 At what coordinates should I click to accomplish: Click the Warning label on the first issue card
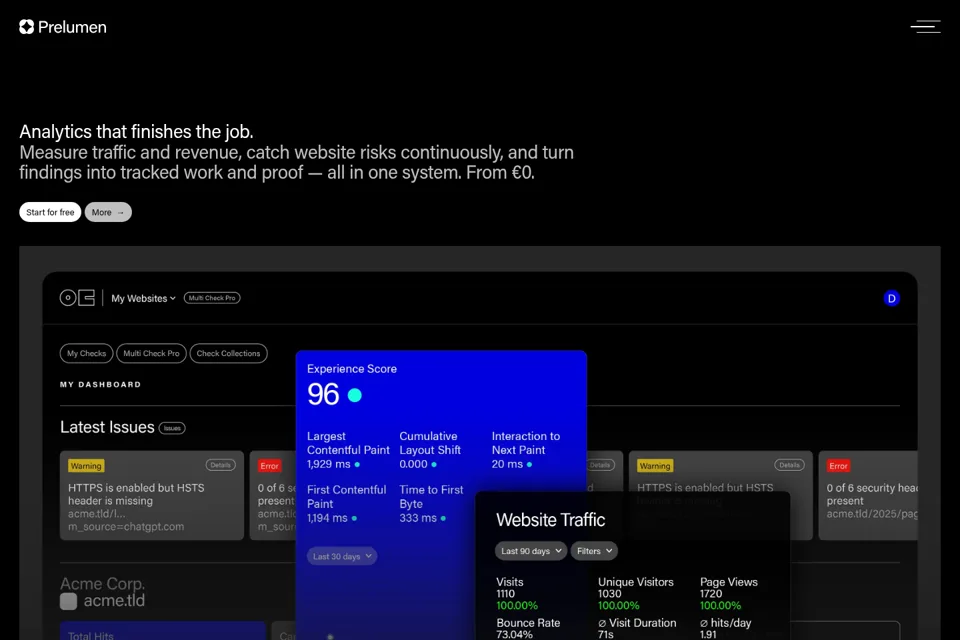(x=86, y=466)
